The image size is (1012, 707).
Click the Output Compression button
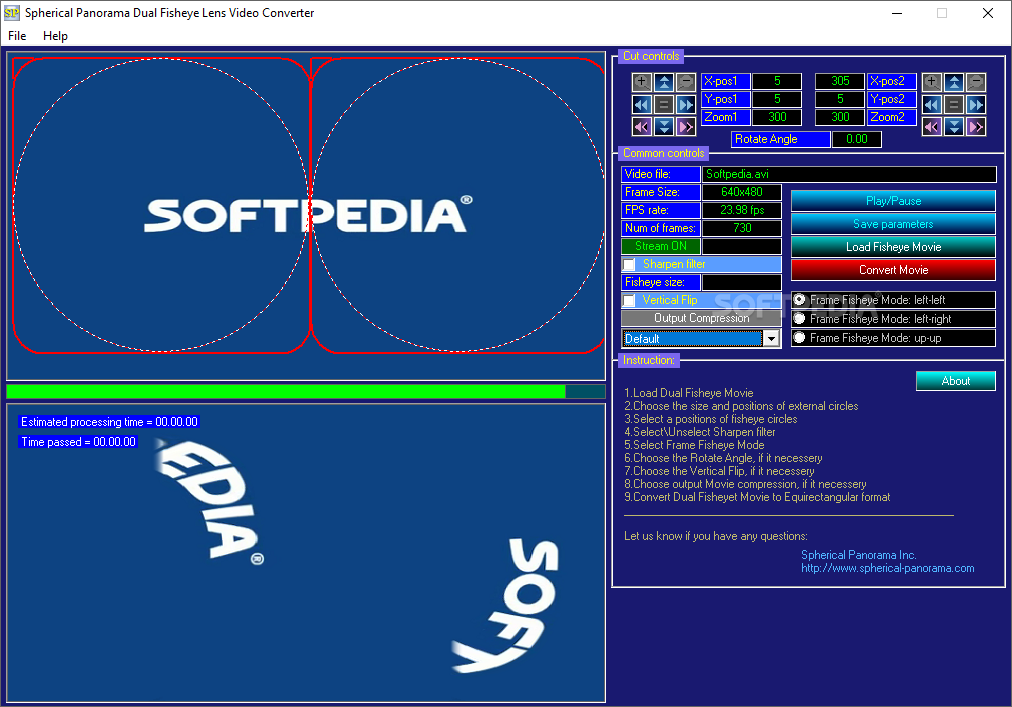(702, 318)
